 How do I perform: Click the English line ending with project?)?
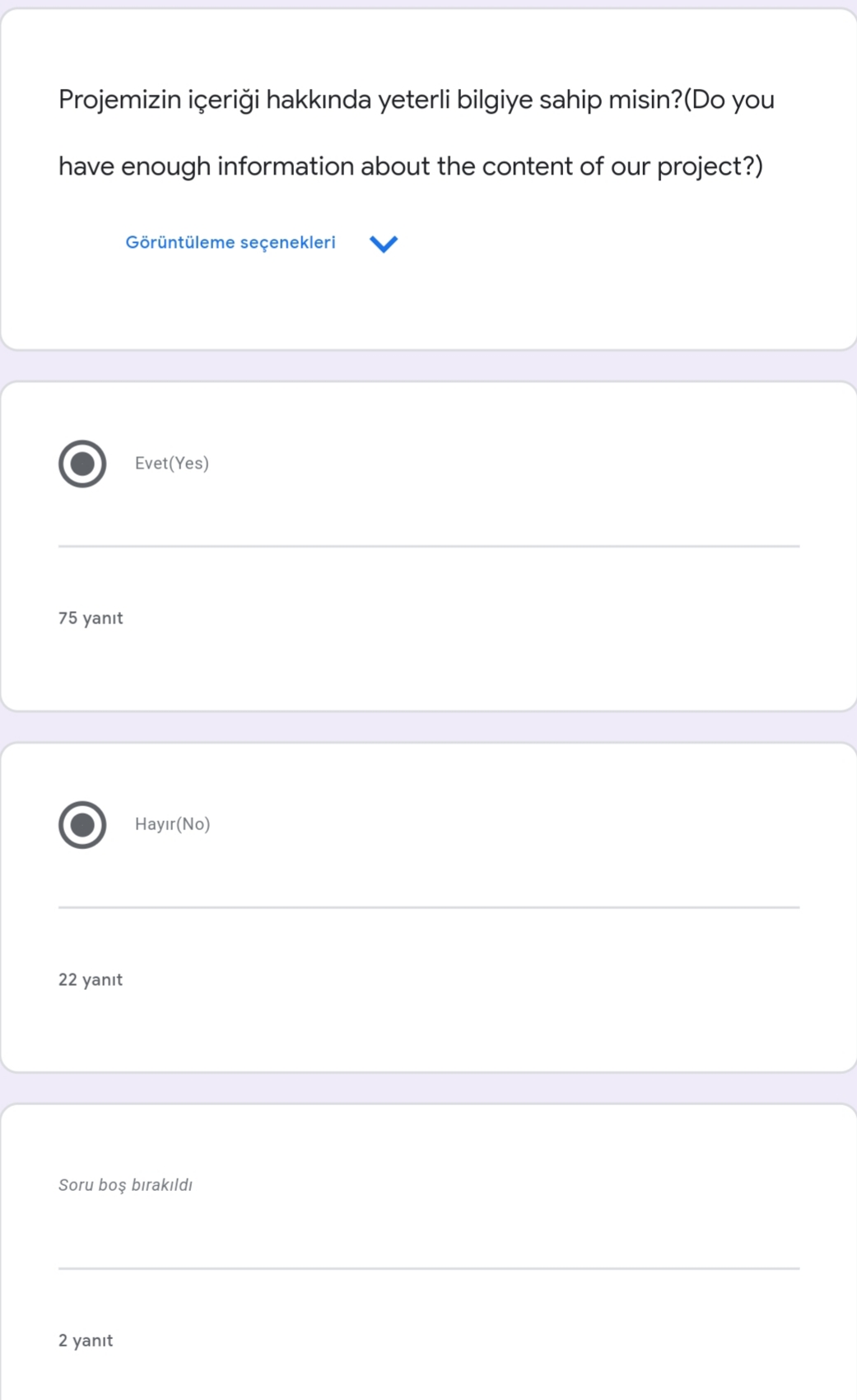click(410, 167)
